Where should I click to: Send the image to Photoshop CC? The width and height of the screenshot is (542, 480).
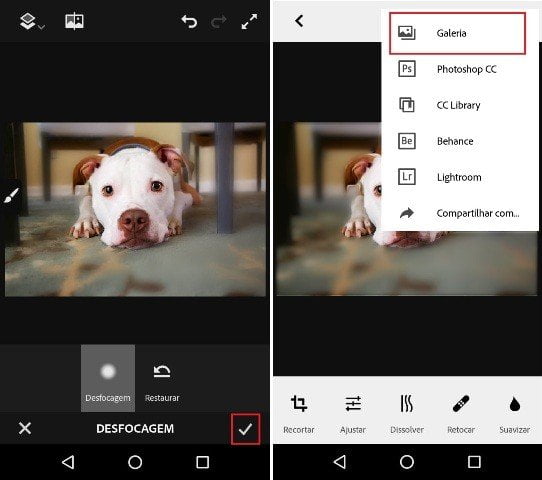(x=457, y=69)
